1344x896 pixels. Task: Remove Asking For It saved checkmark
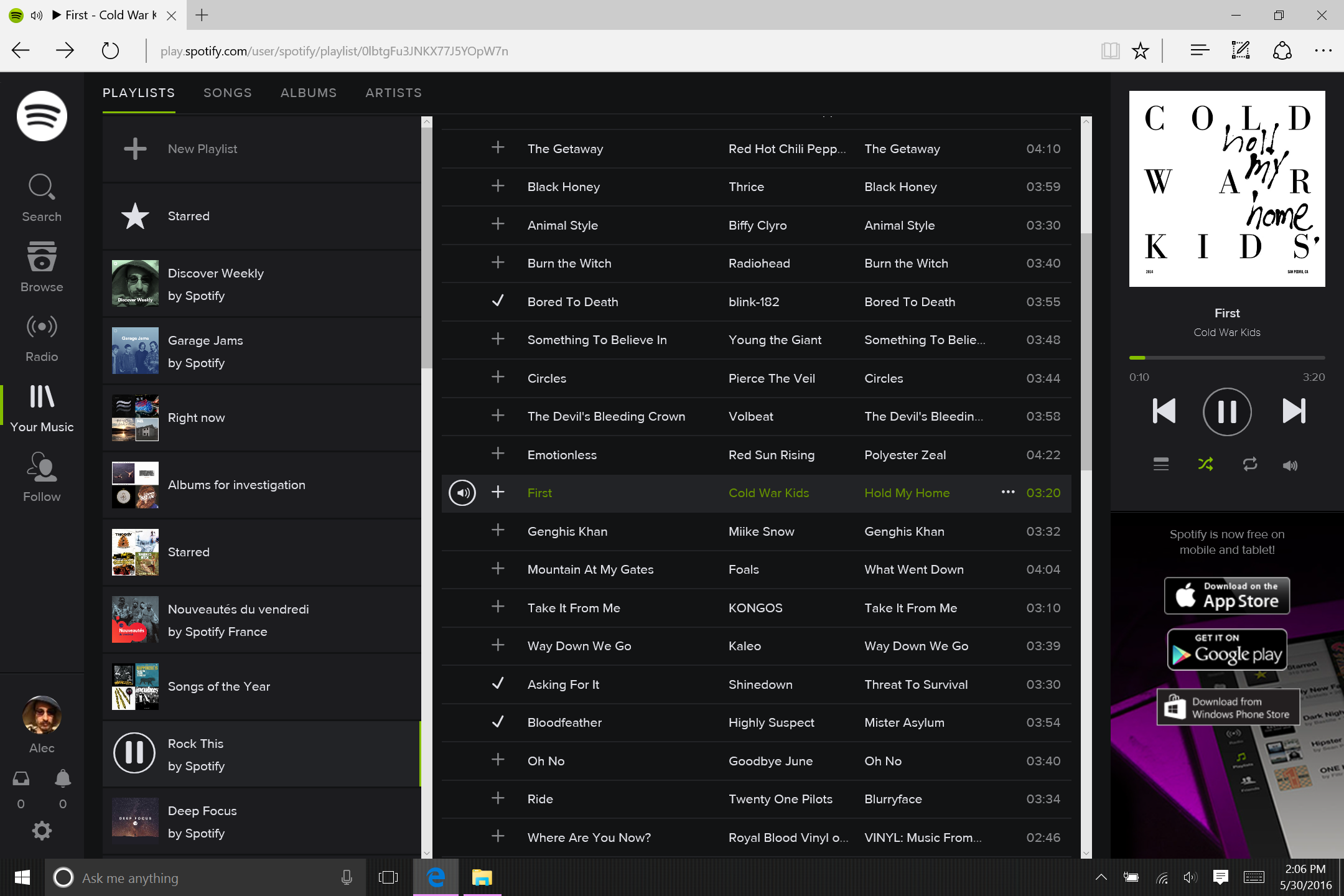pyautogui.click(x=498, y=684)
